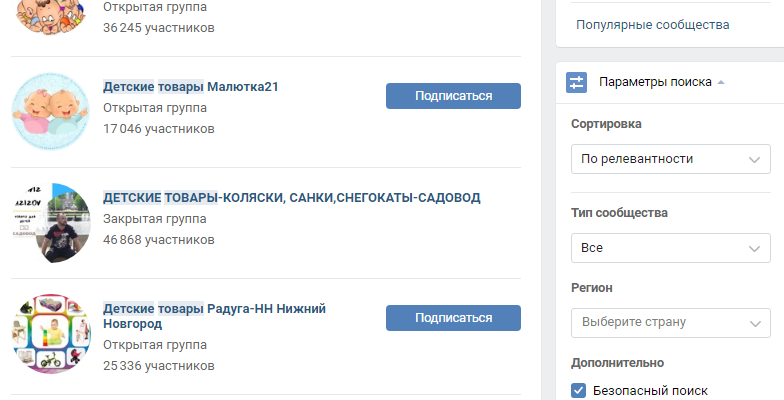Click the 25 336 участников member count
784x400 pixels.
158,363
